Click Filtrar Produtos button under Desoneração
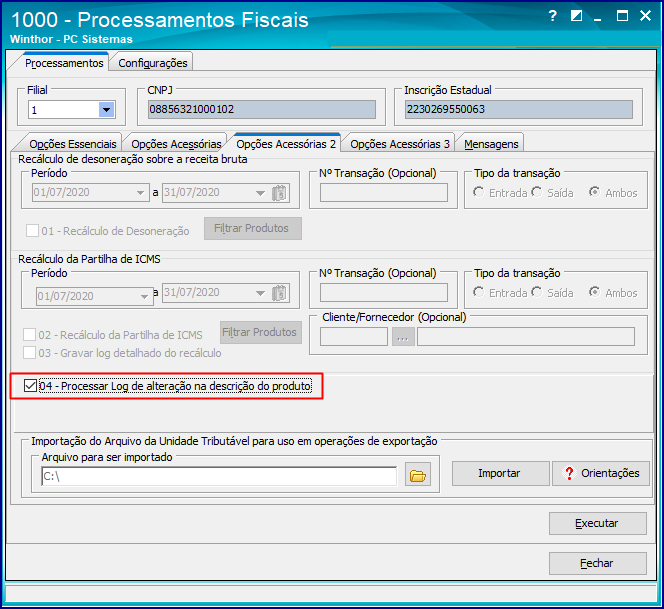This screenshot has height=609, width=664. [x=252, y=228]
